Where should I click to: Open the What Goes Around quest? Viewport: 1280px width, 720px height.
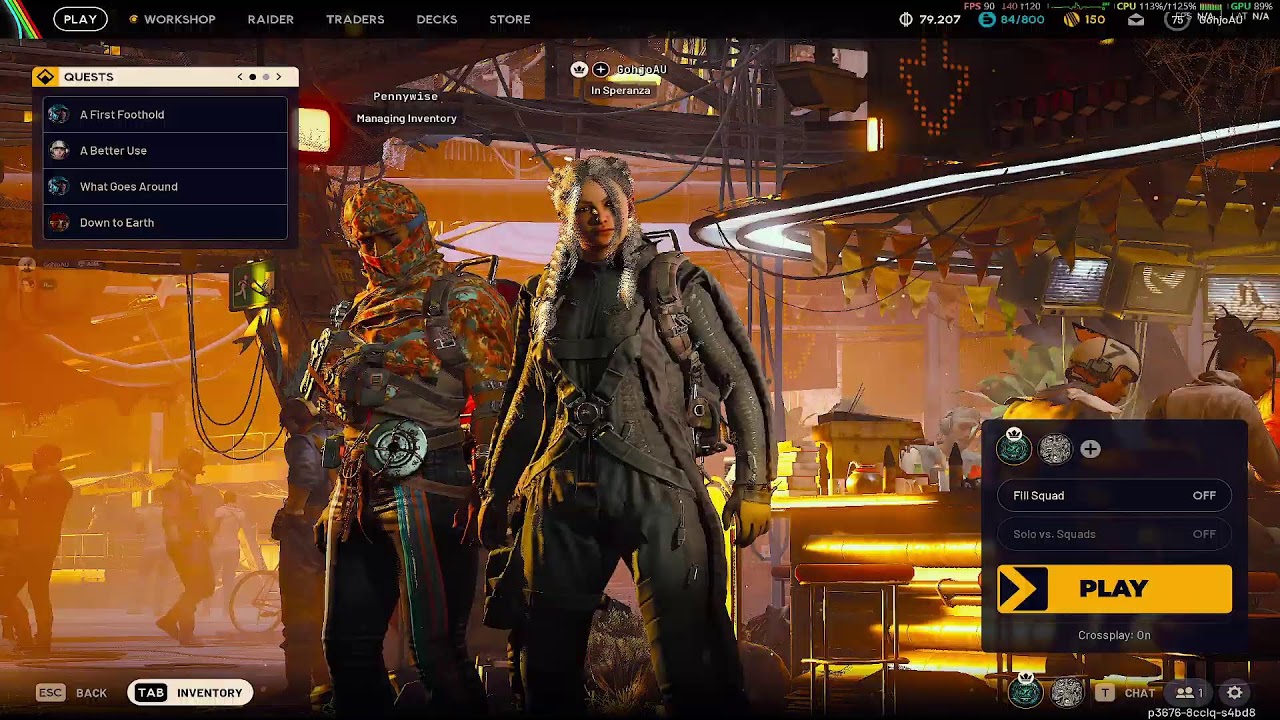166,186
